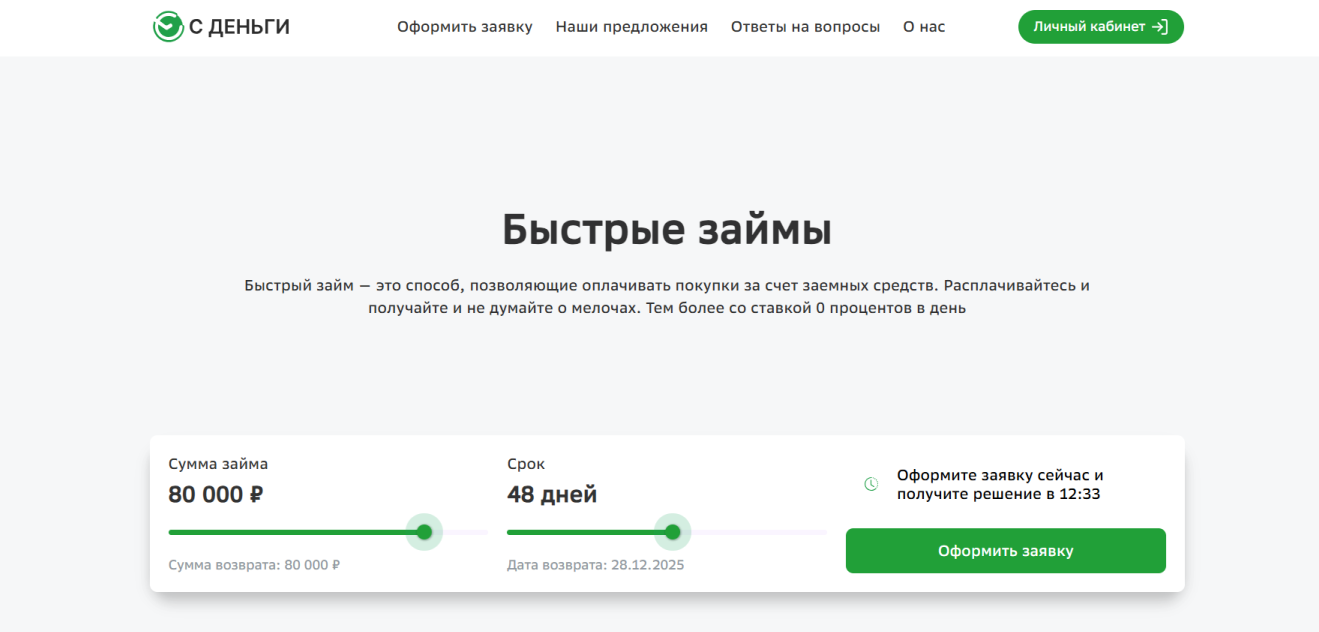Click the loan amount value 80 000 ₽
The height and width of the screenshot is (632, 1319).
pos(213,493)
